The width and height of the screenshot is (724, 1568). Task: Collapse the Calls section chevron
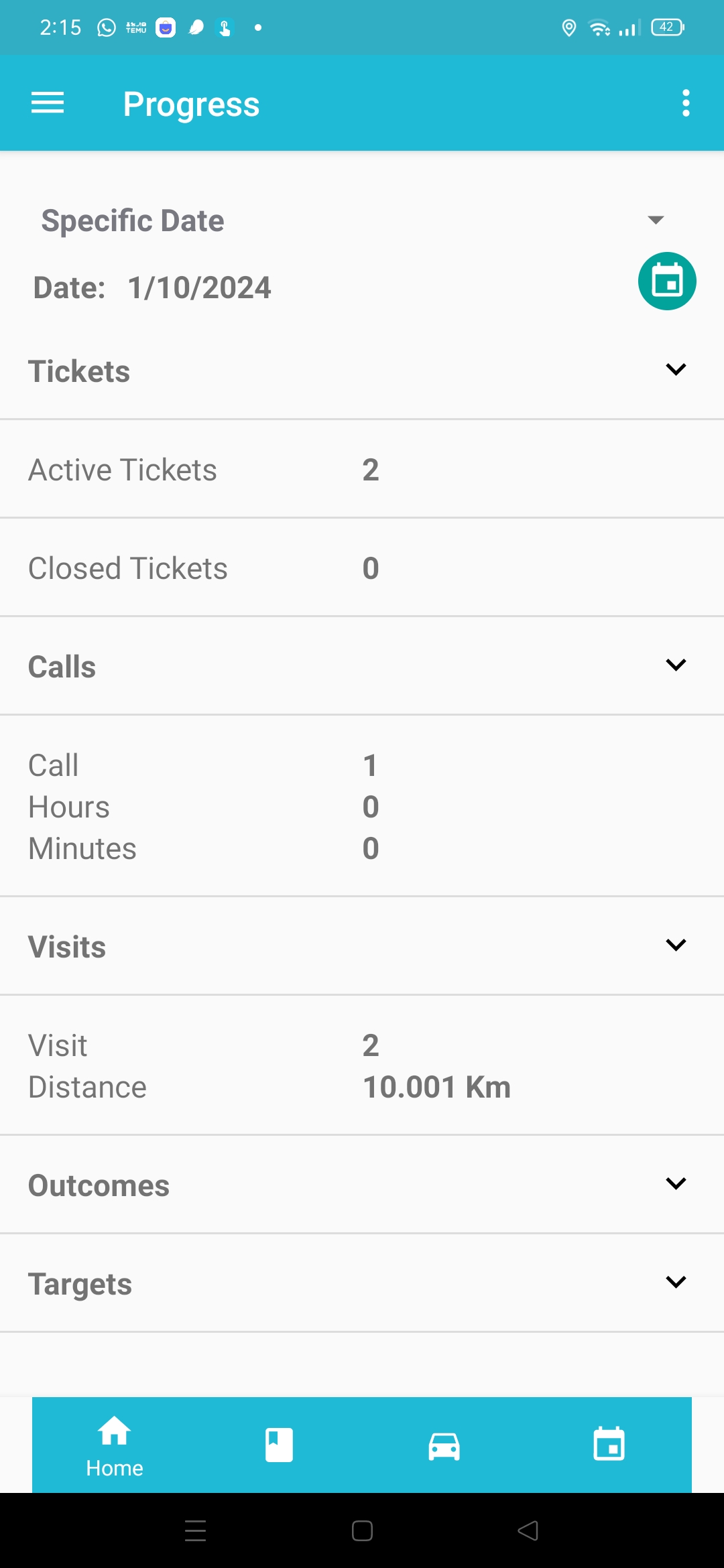pos(676,665)
